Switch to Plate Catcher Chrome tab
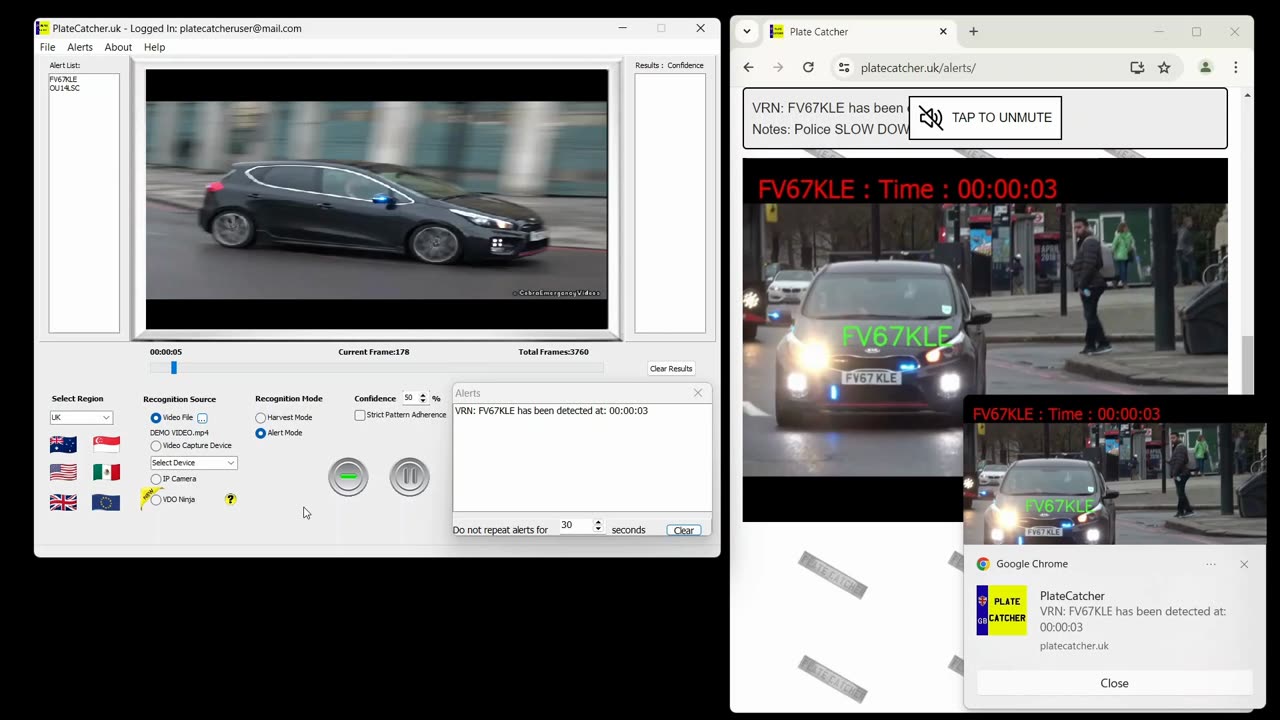 coord(858,31)
